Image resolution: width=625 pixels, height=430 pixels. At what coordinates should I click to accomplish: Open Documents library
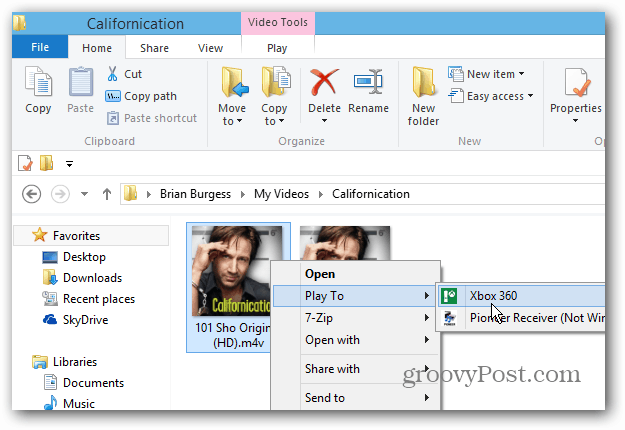84,383
